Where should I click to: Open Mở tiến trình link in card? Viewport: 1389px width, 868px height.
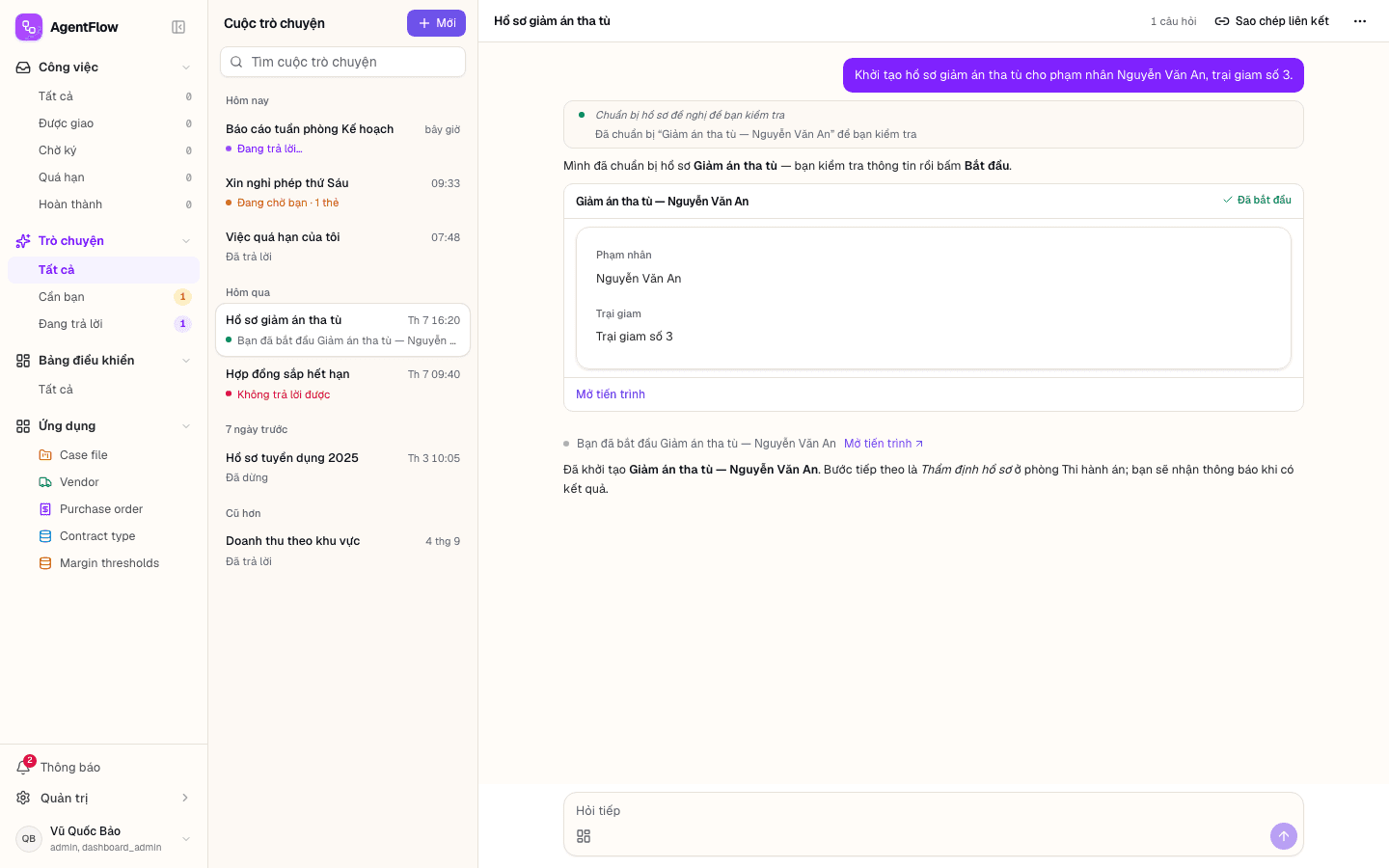[611, 394]
